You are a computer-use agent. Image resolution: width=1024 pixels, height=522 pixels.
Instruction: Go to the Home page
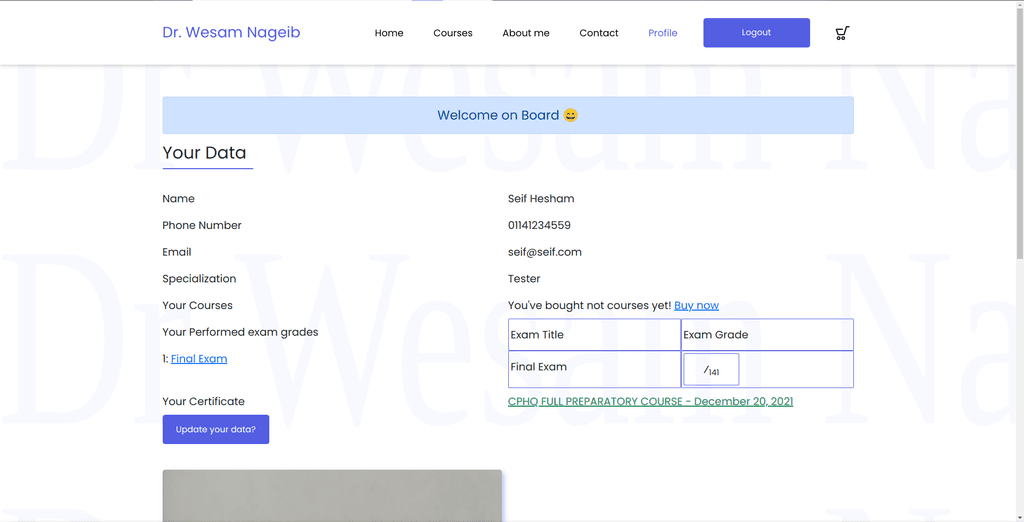[389, 33]
